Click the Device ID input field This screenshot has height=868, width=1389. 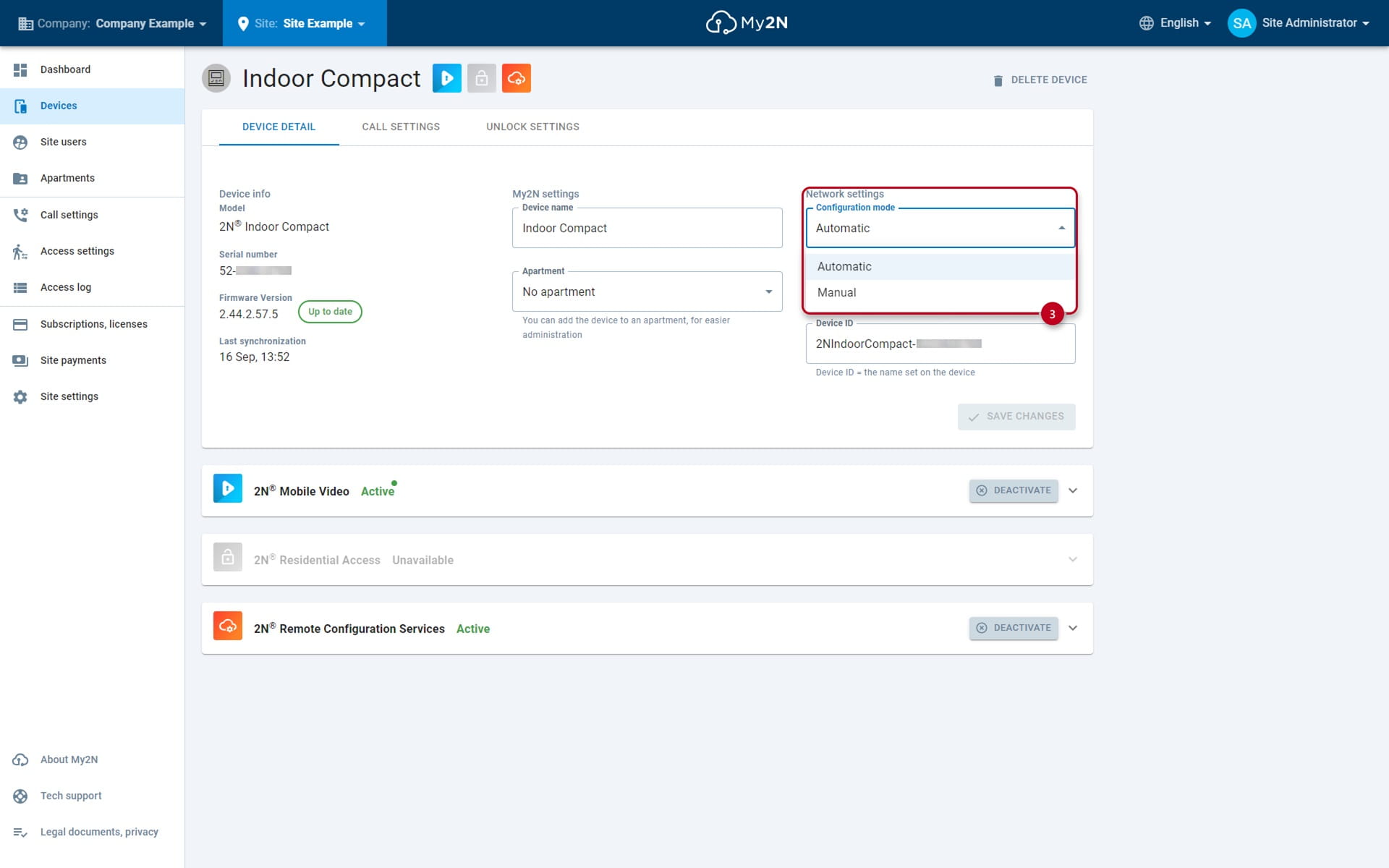pyautogui.click(x=940, y=344)
